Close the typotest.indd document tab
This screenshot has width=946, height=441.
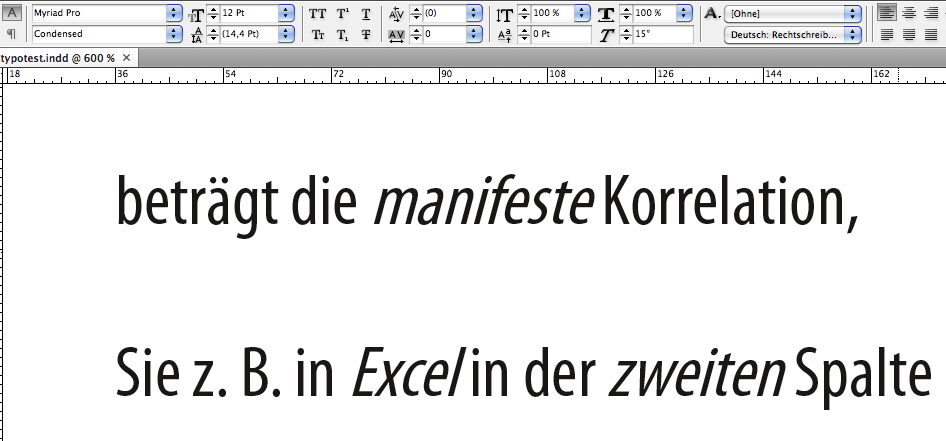(x=126, y=58)
